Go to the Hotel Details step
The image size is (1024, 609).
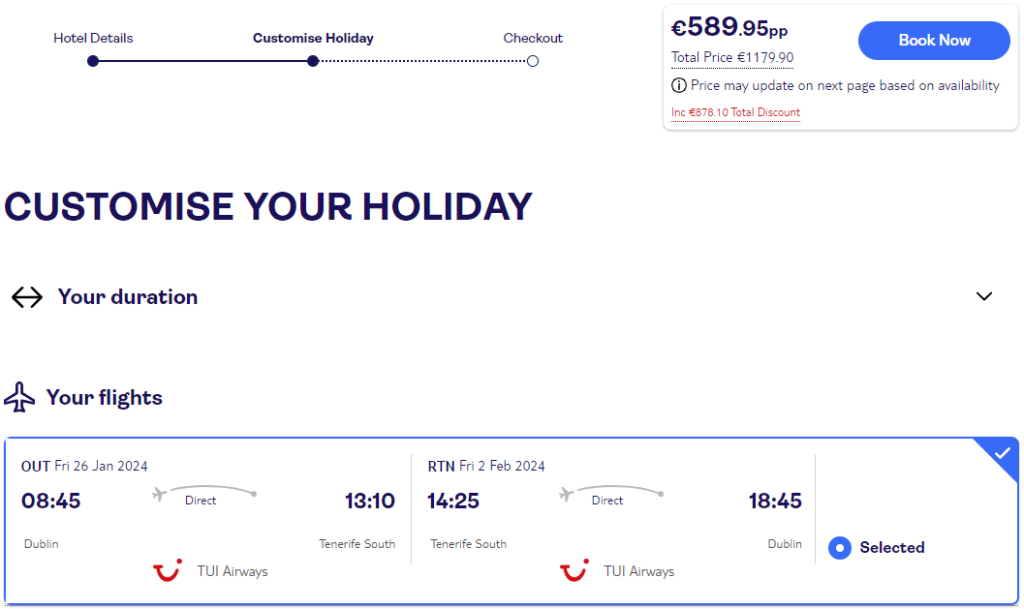[93, 38]
